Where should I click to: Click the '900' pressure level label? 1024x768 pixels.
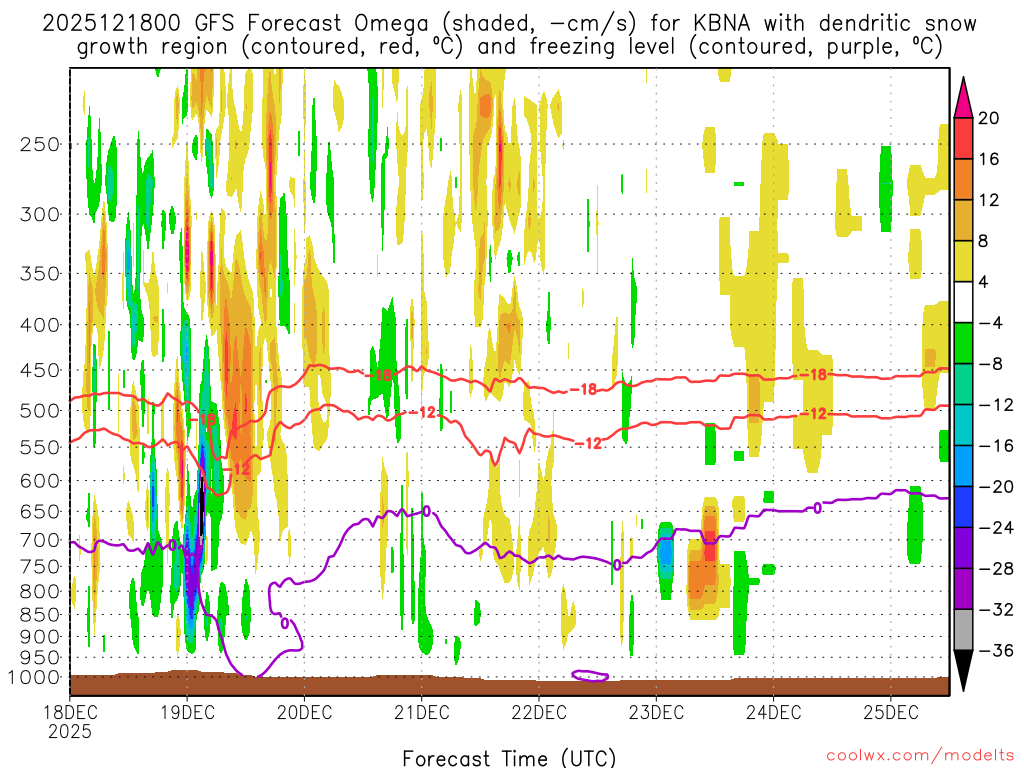[x=40, y=637]
